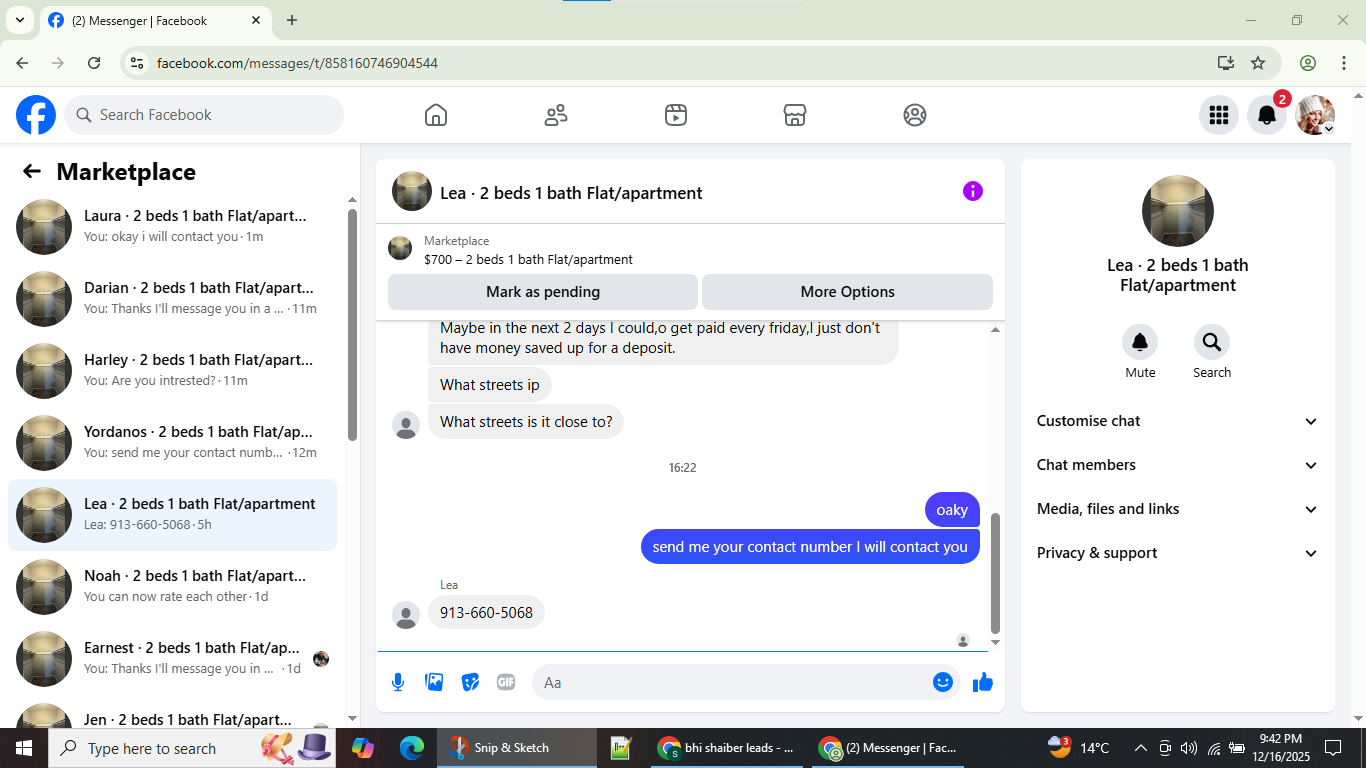View site information icon beside the URL

pos(138,63)
